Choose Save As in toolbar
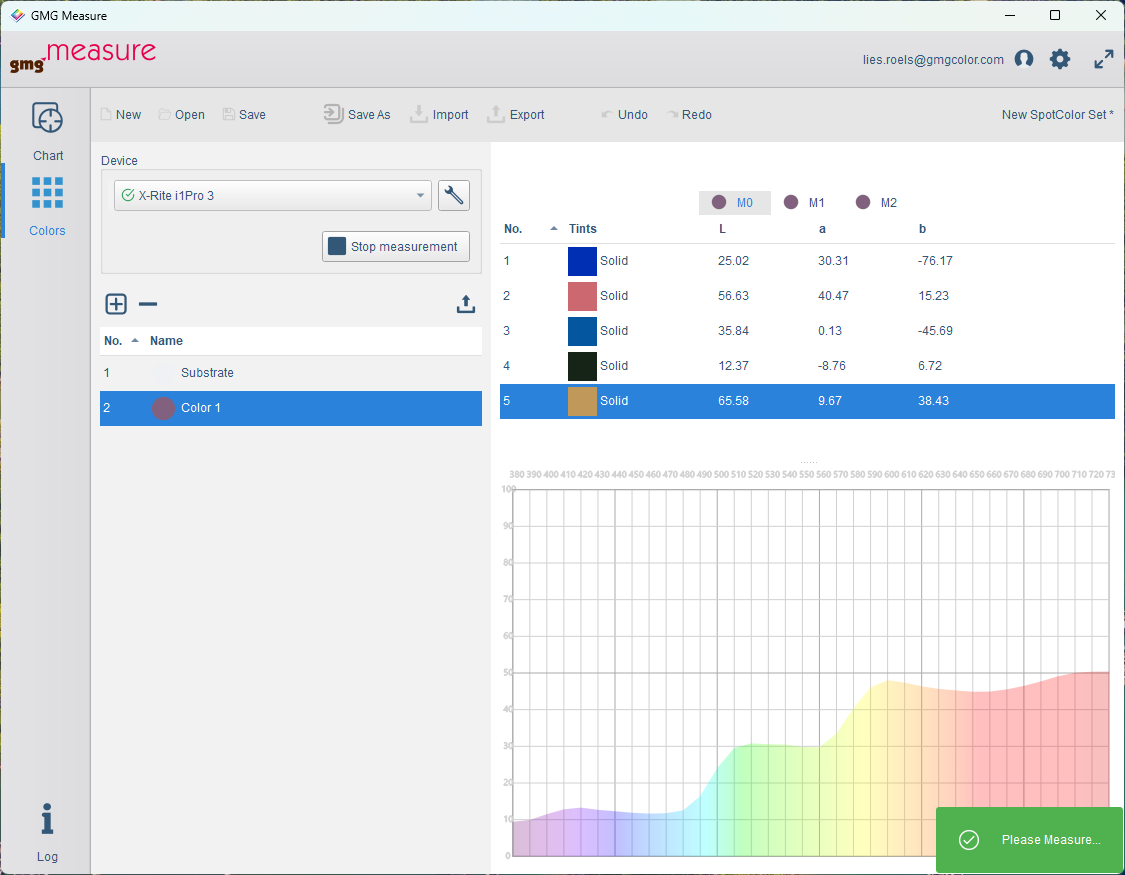 click(x=357, y=114)
